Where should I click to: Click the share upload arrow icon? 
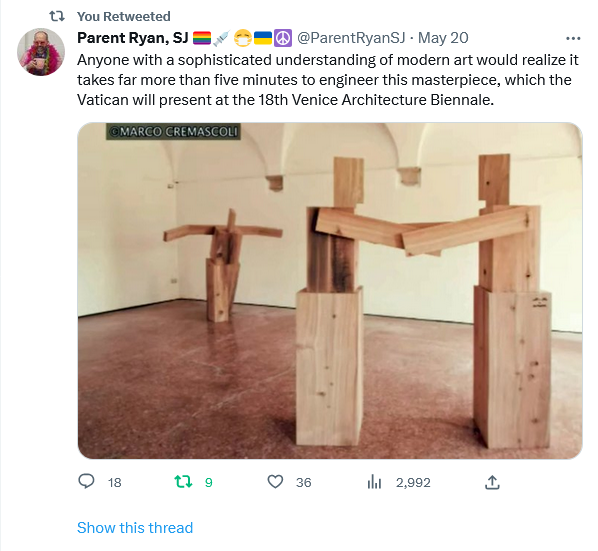492,482
